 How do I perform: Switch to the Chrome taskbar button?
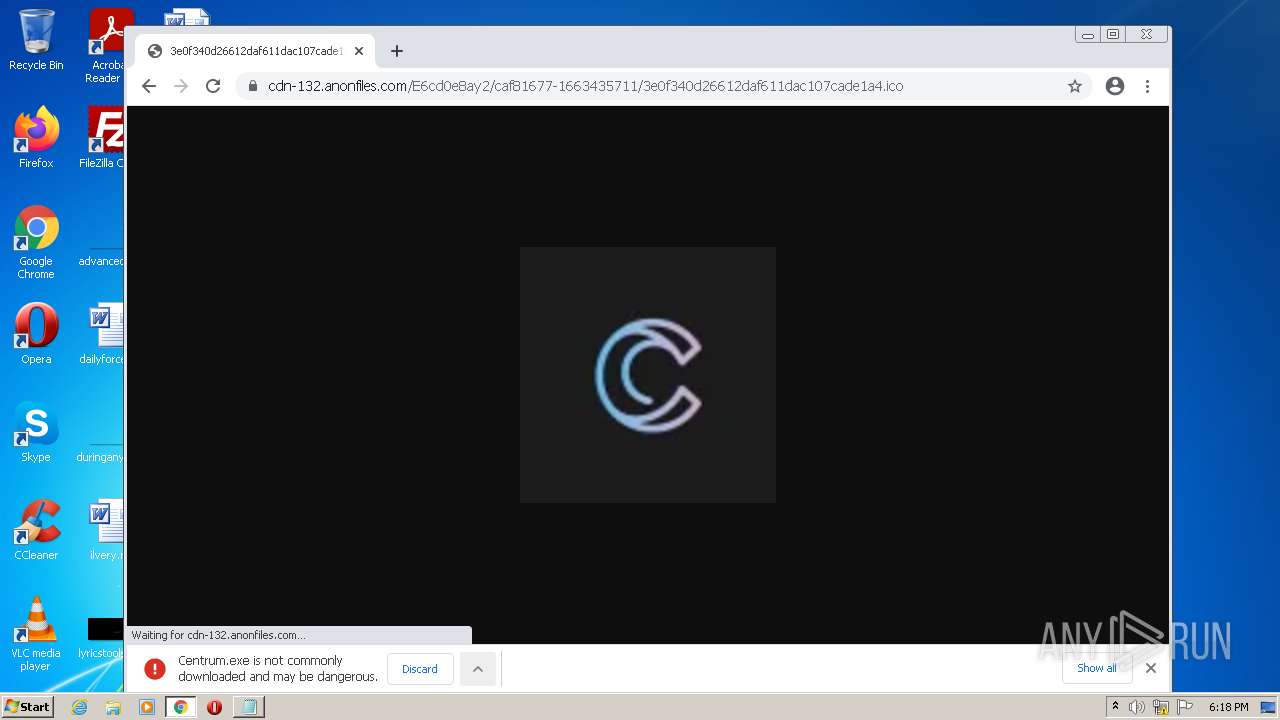[180, 707]
